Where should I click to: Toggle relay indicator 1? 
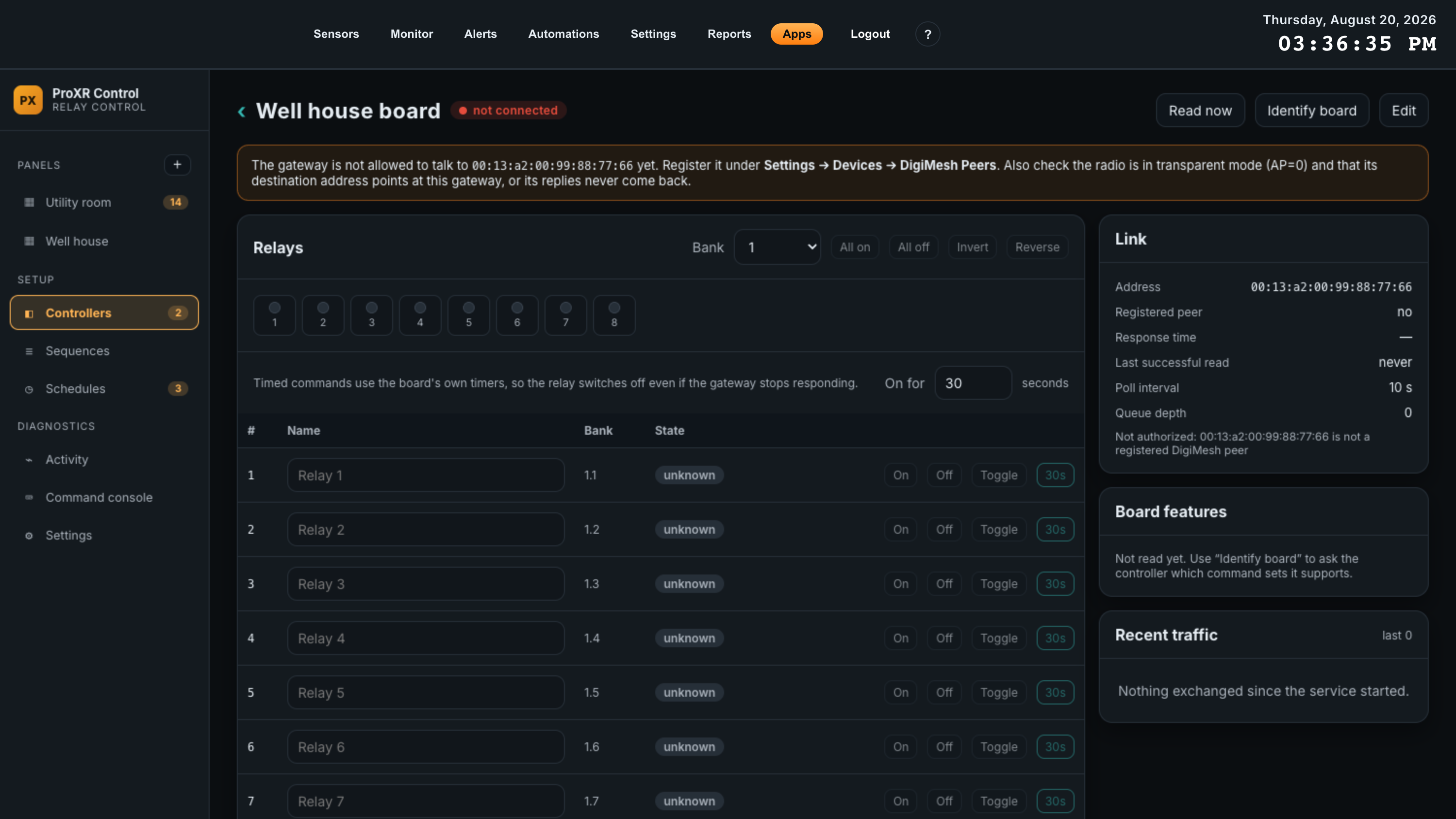pos(275,315)
